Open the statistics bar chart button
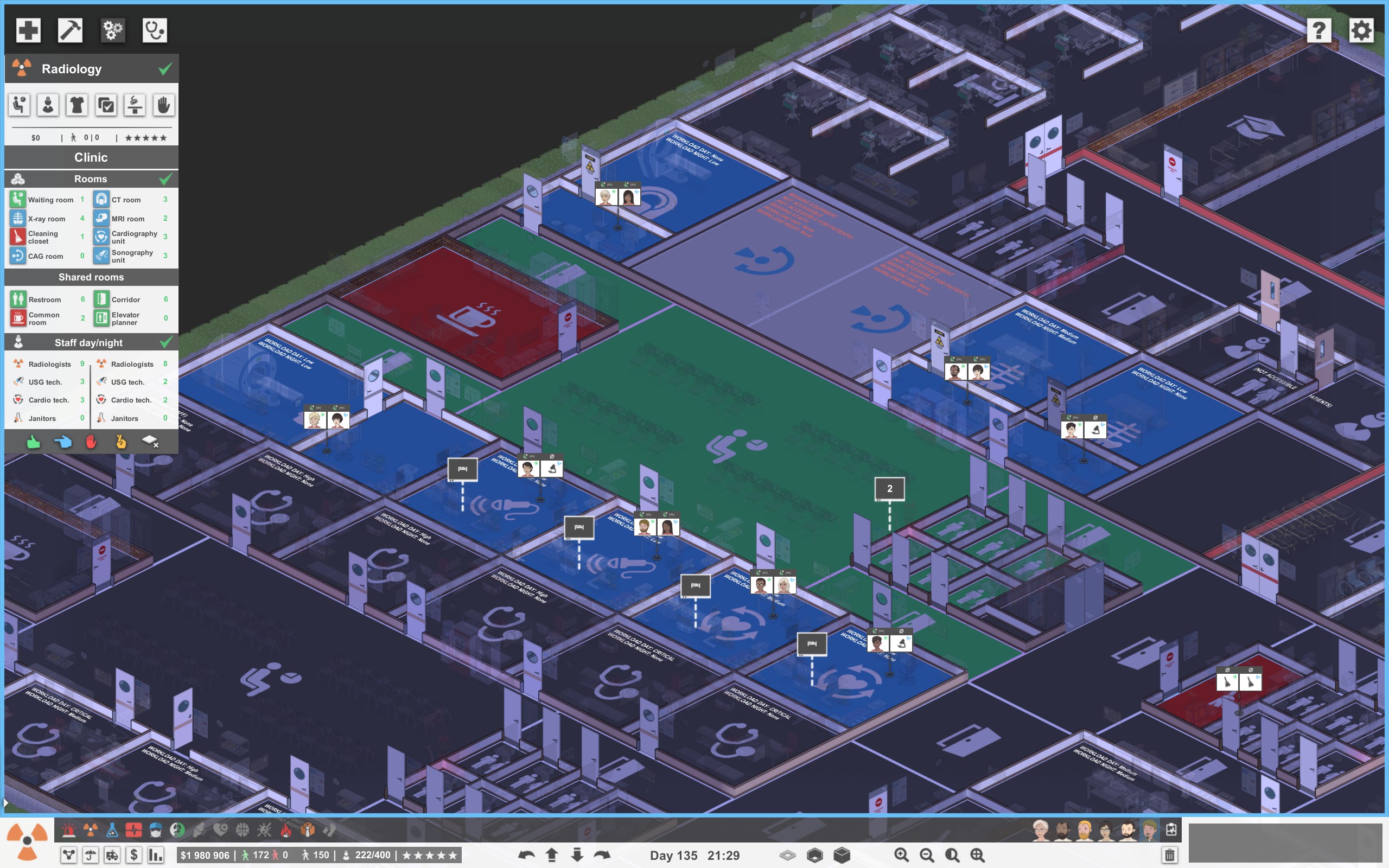The image size is (1389, 868). click(156, 855)
